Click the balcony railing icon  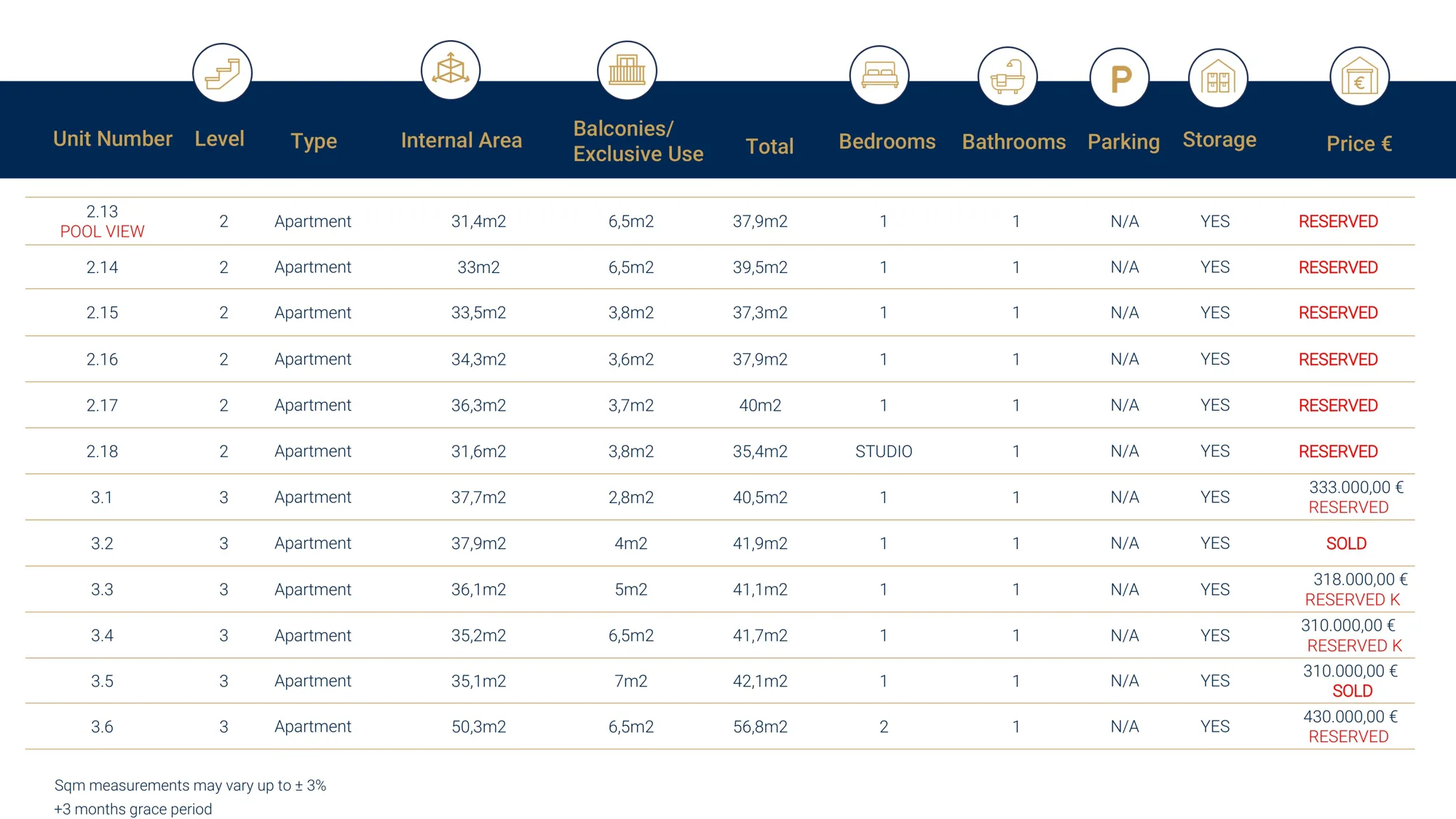pos(627,71)
